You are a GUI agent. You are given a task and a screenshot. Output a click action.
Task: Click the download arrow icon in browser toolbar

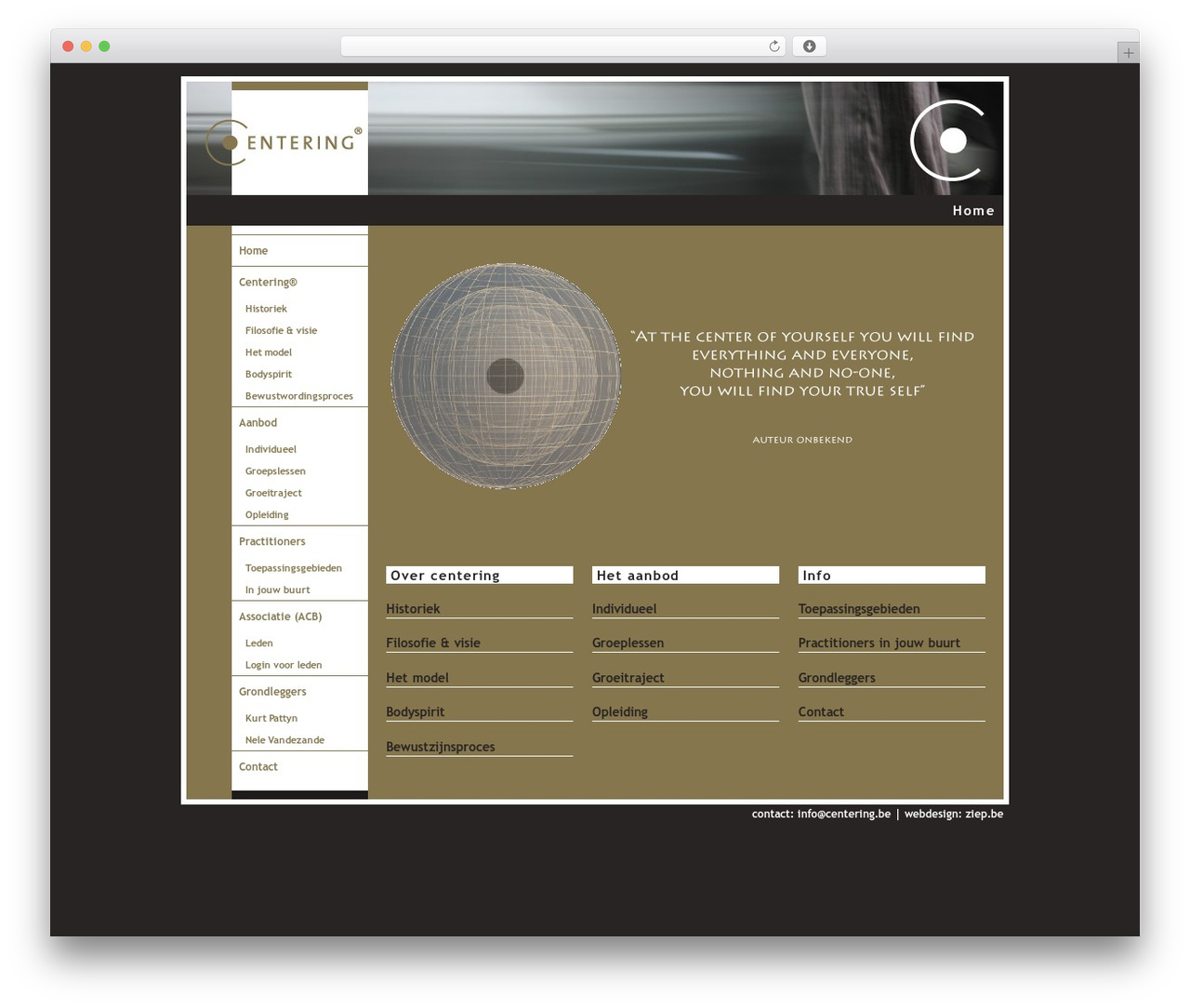[809, 46]
